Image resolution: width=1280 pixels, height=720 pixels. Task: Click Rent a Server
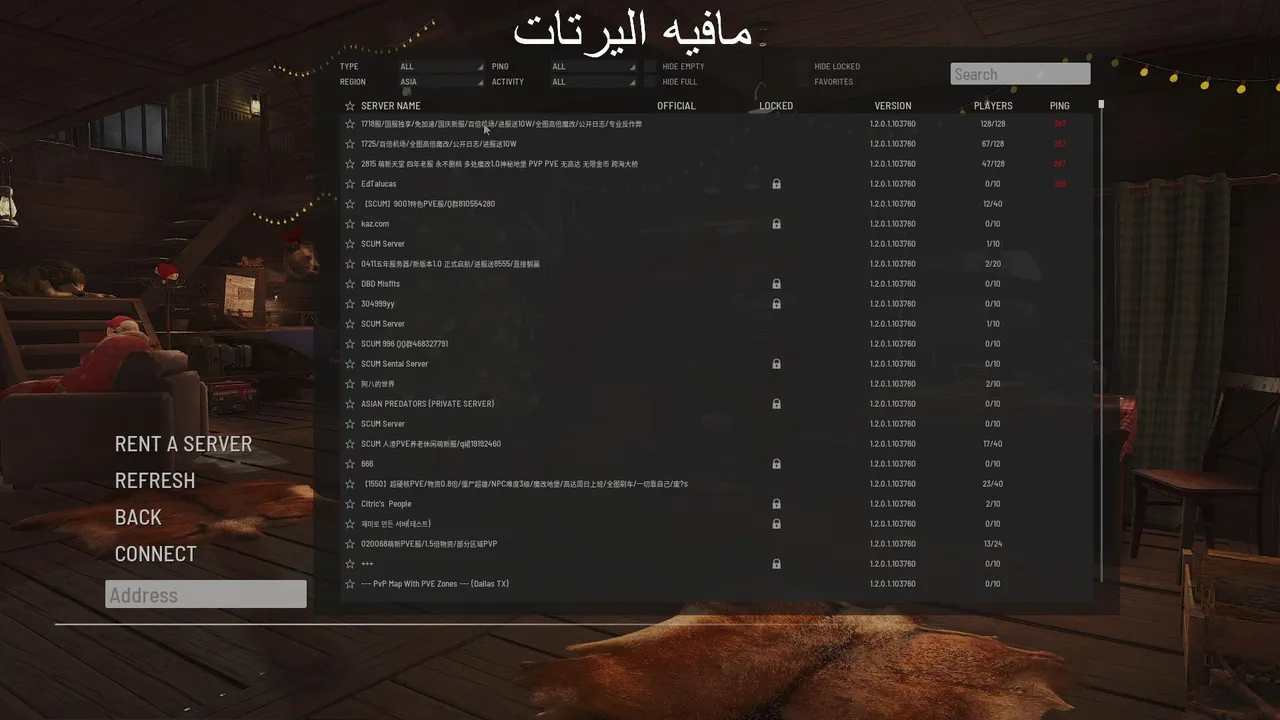click(x=183, y=444)
